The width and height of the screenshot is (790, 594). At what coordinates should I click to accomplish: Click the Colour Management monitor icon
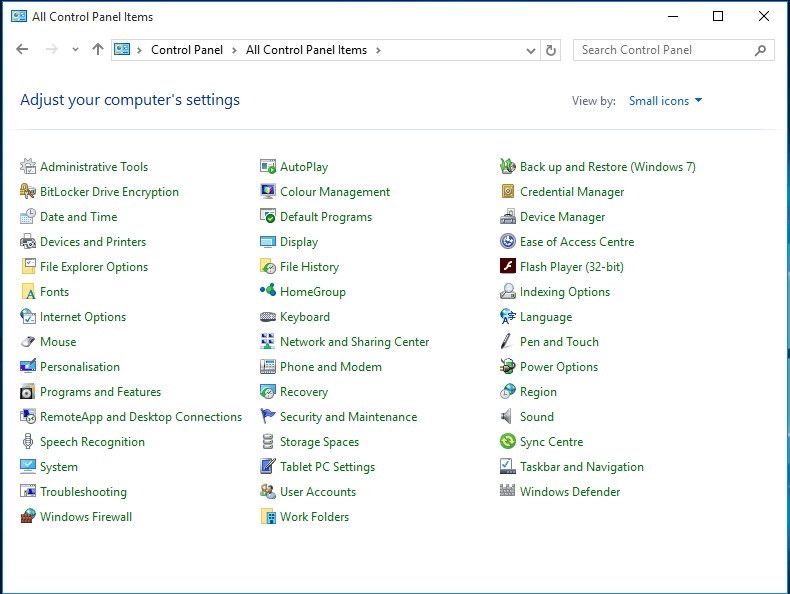(x=268, y=191)
